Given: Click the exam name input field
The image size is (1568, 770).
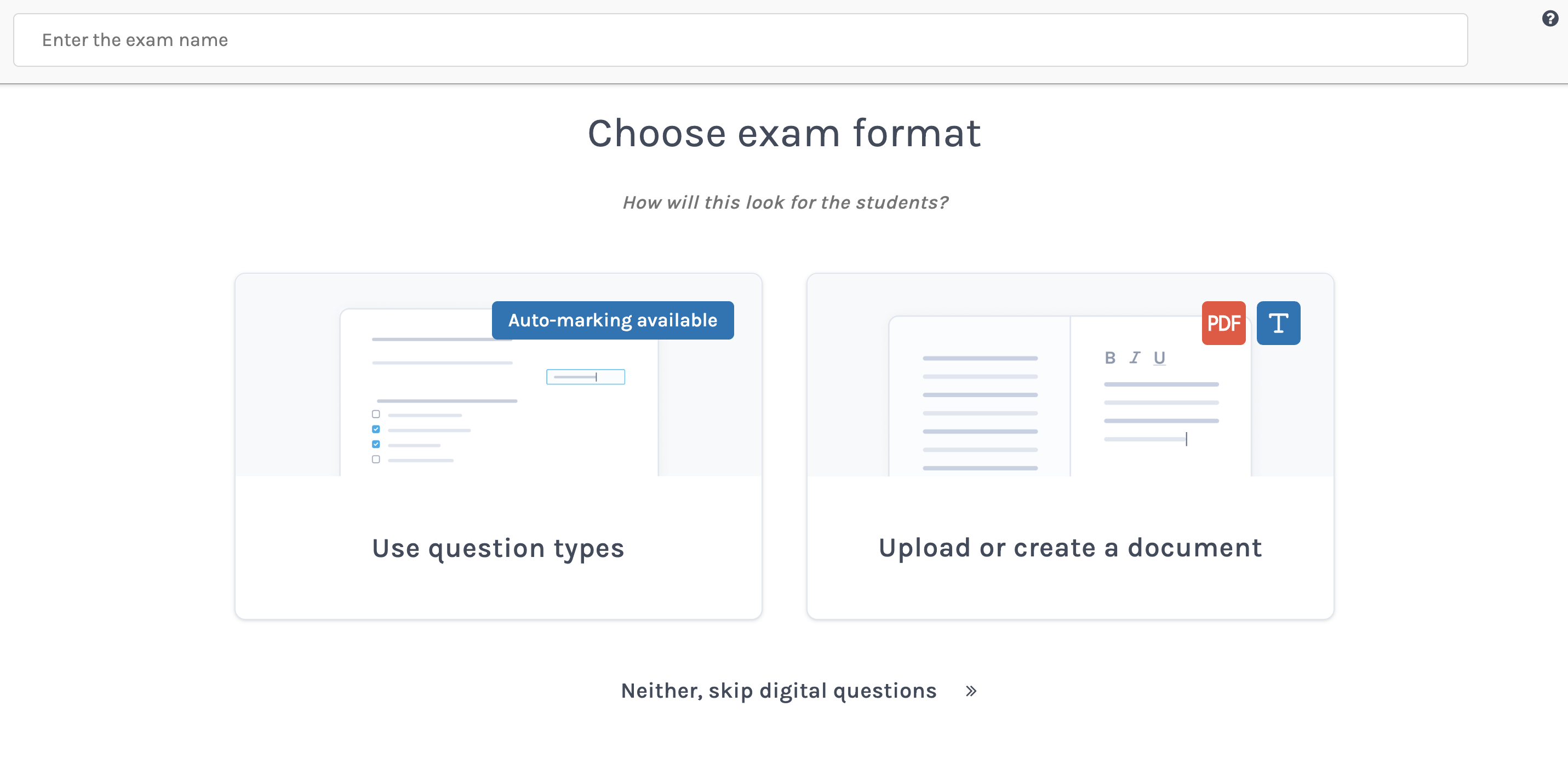Looking at the screenshot, I should point(740,40).
